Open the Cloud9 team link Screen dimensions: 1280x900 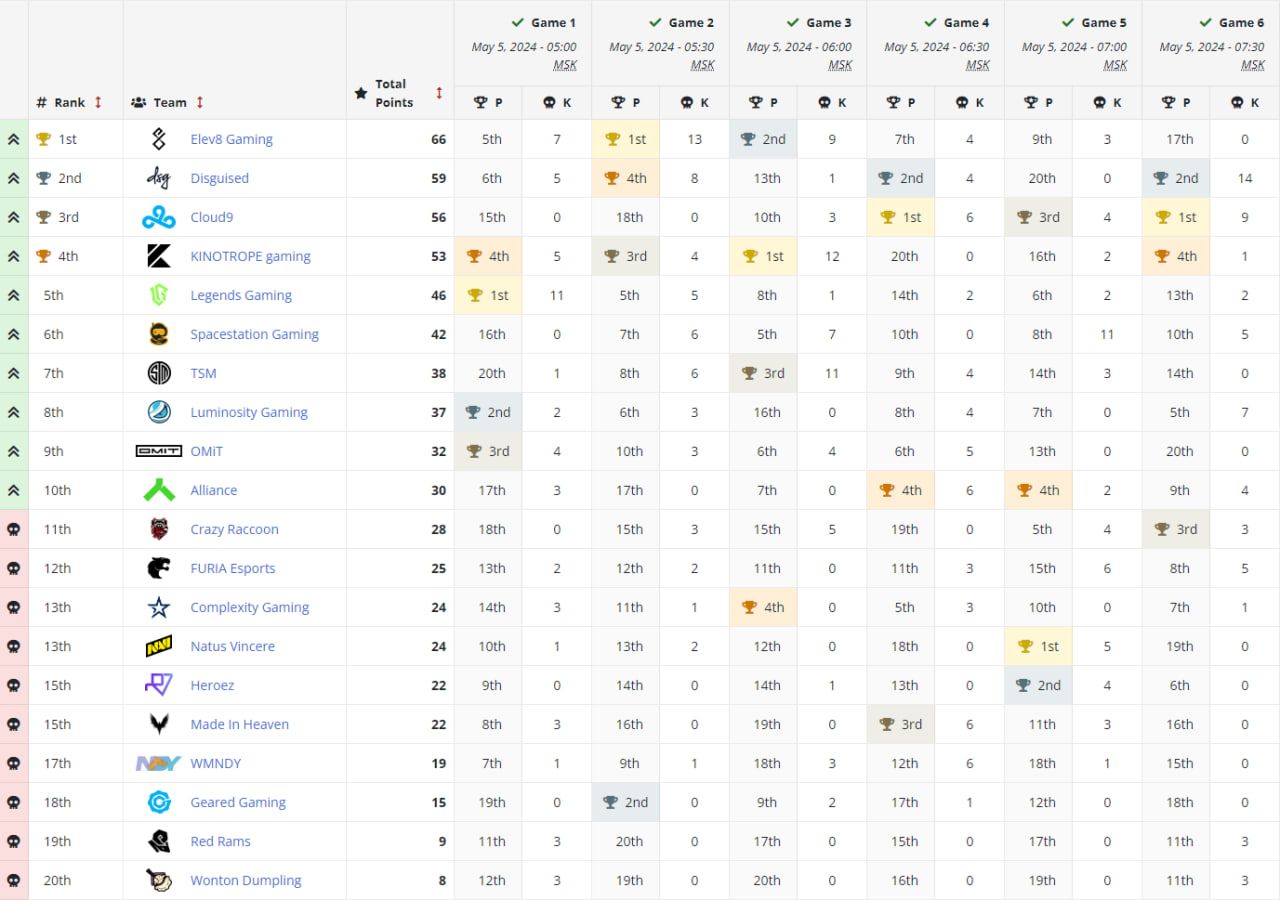[211, 217]
